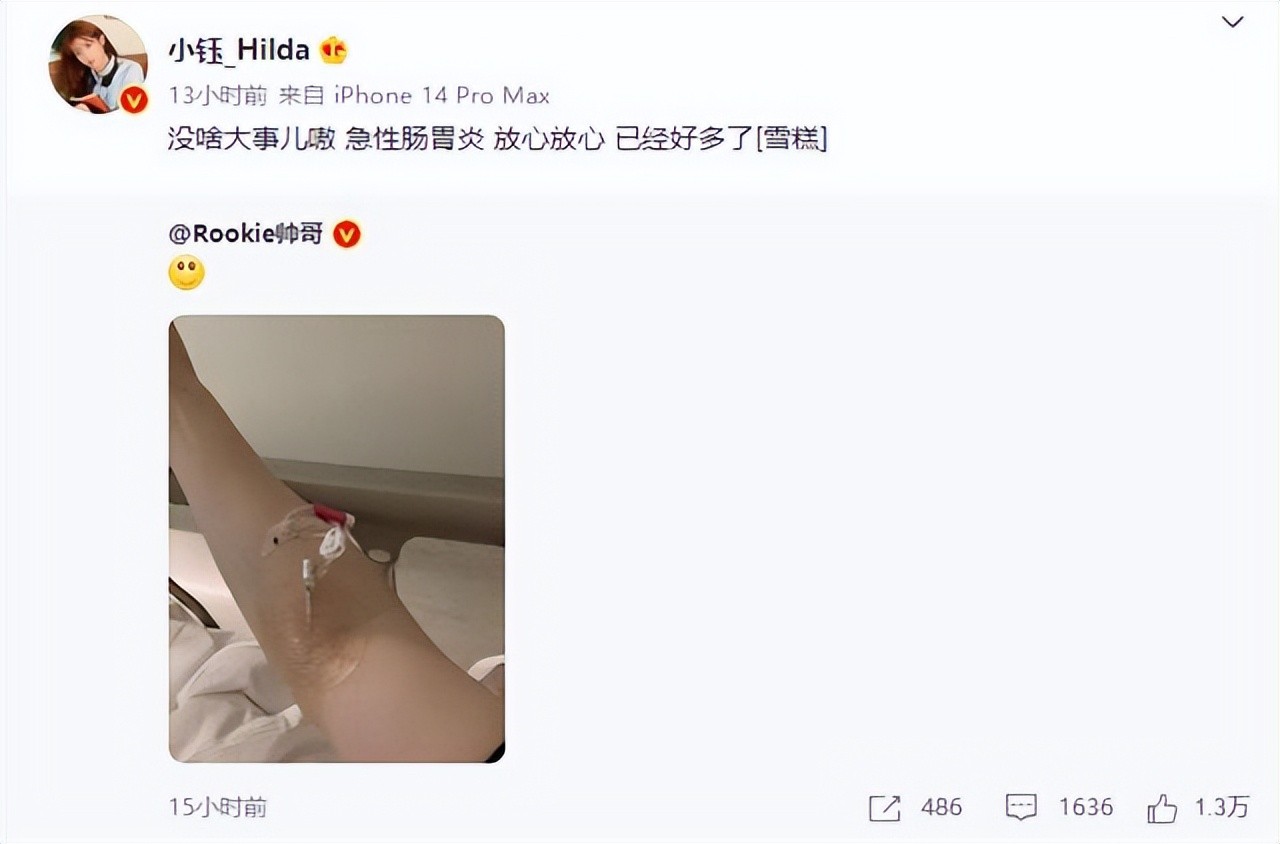Open the 15小时前 original post timestamp
Screen dimensions: 1280x844
(217, 807)
